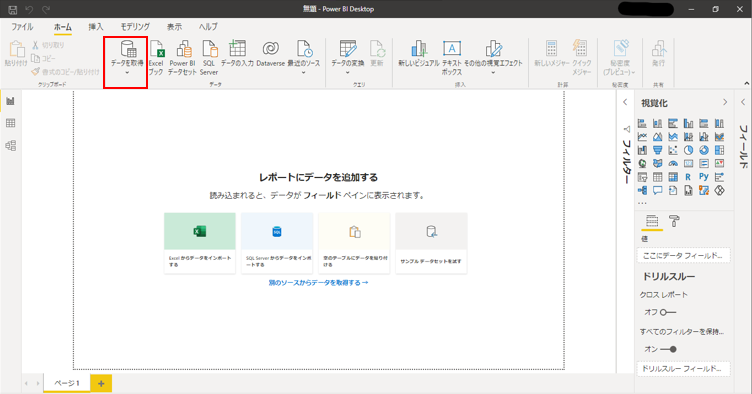Click SQL Server からデータをインポートする card

tap(277, 243)
